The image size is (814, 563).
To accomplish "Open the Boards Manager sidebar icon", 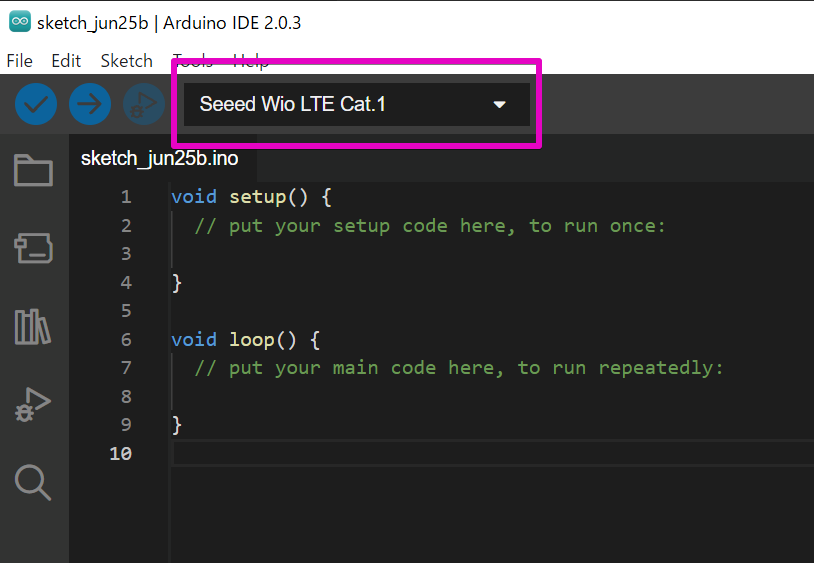I will click(33, 248).
